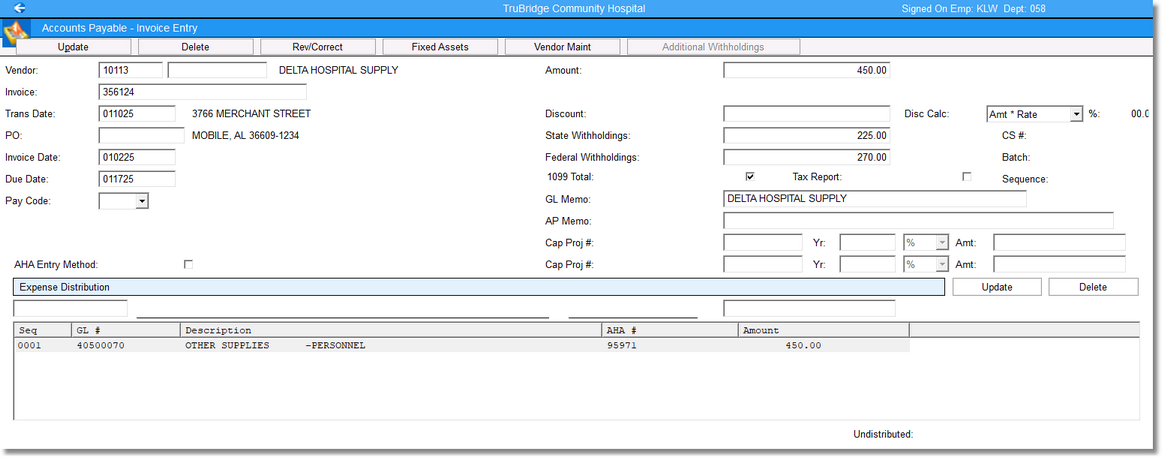The image size is (1162, 458).
Task: Select distribution row 0001
Action: click(x=462, y=346)
